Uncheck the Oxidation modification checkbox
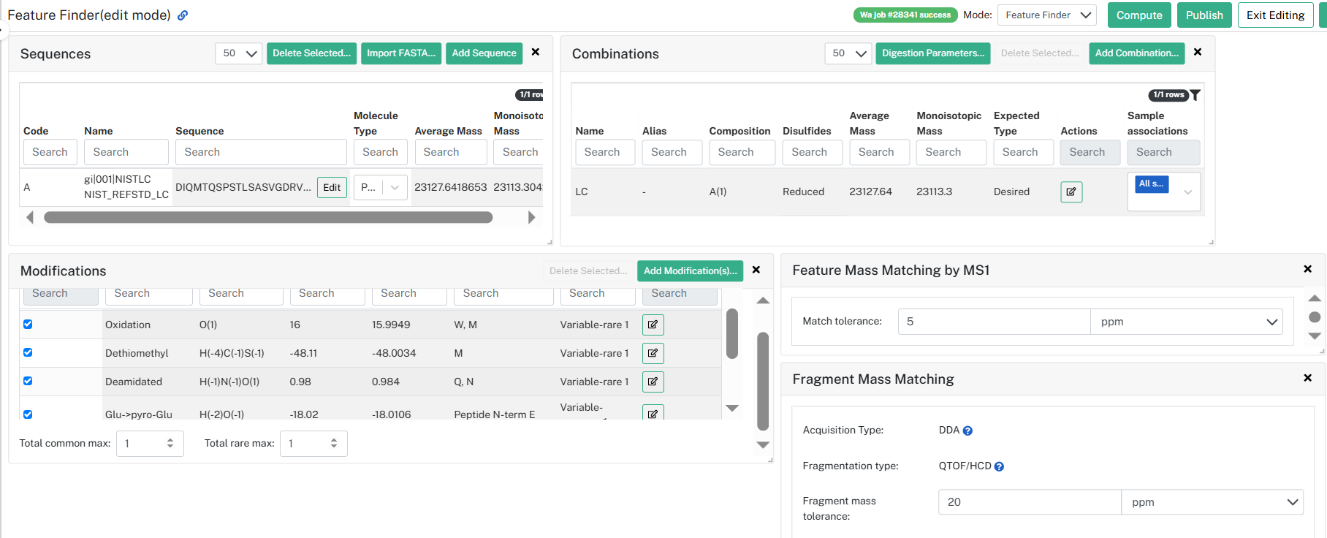1327x538 pixels. tap(28, 324)
